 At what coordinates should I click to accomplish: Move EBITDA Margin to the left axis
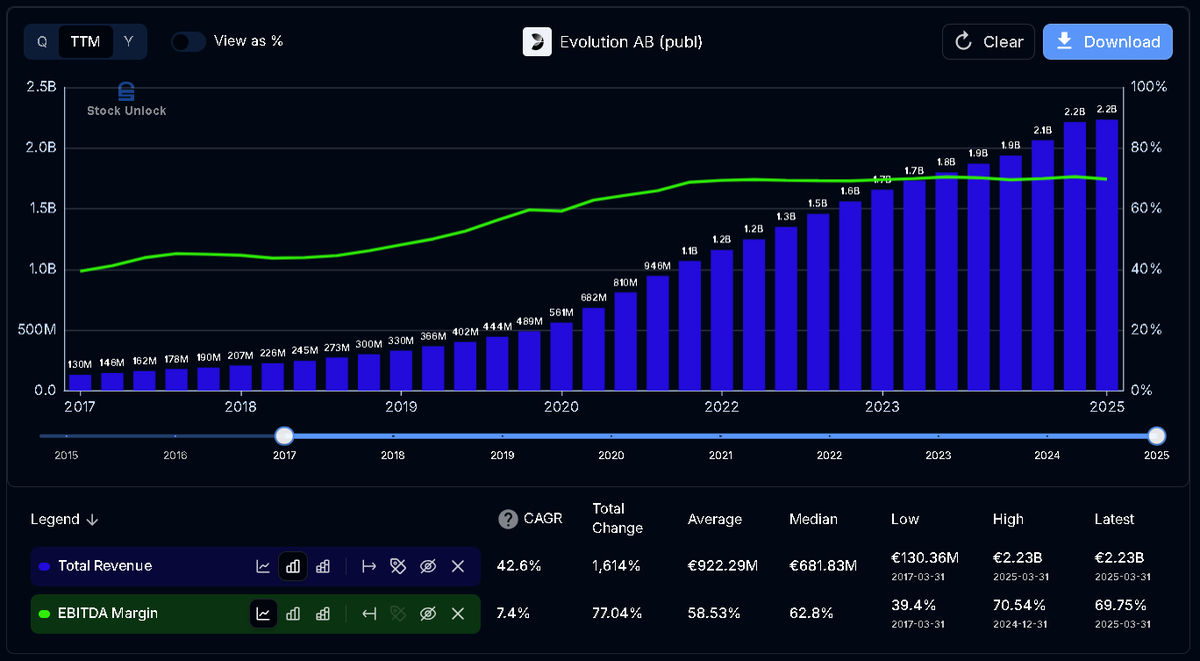click(369, 613)
